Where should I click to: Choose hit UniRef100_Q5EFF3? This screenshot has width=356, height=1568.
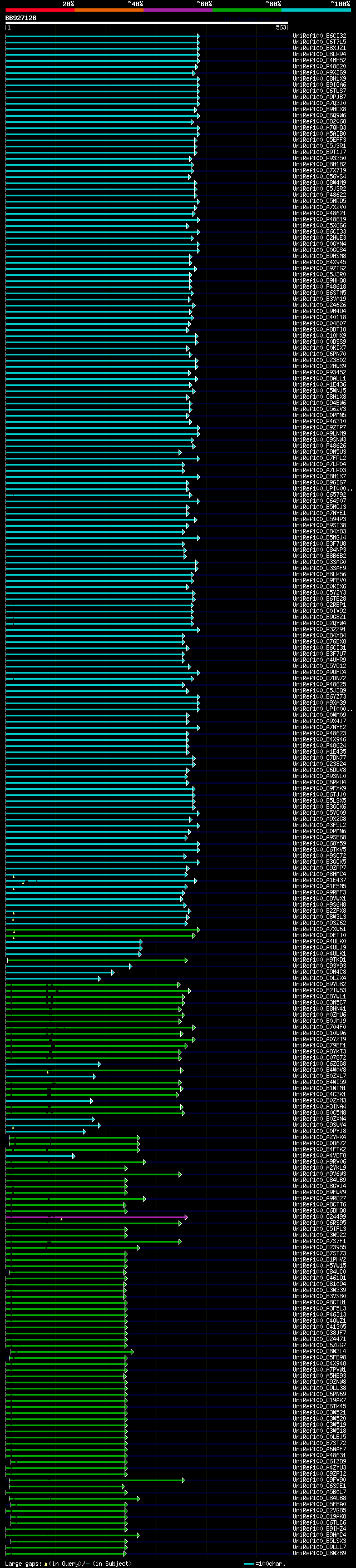(x=319, y=140)
